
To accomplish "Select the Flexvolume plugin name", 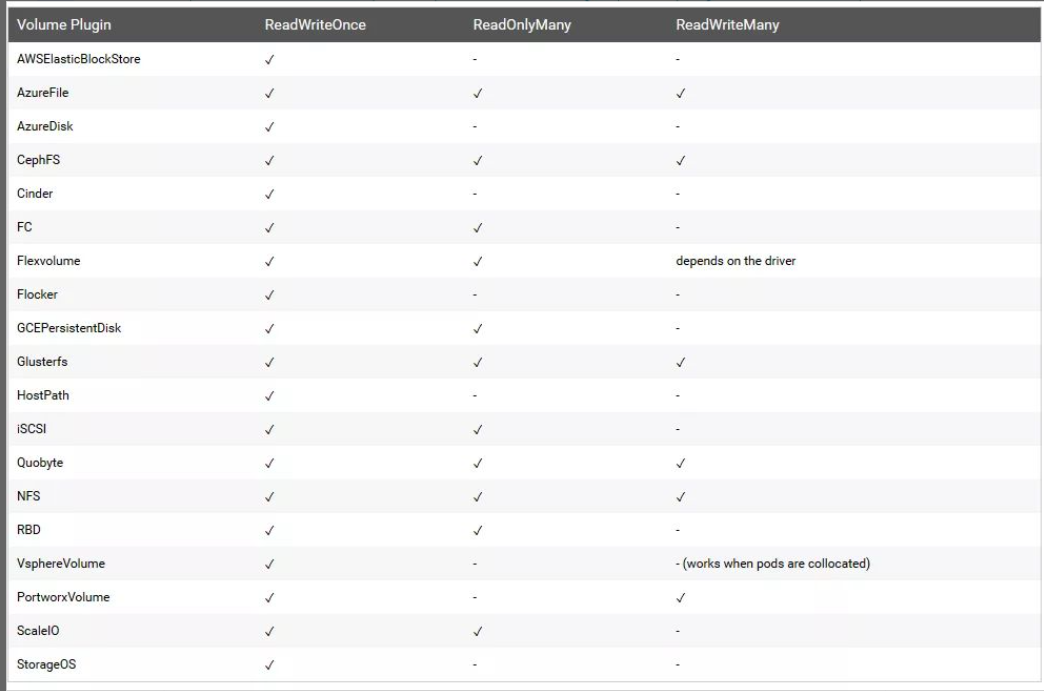I will tap(49, 260).
